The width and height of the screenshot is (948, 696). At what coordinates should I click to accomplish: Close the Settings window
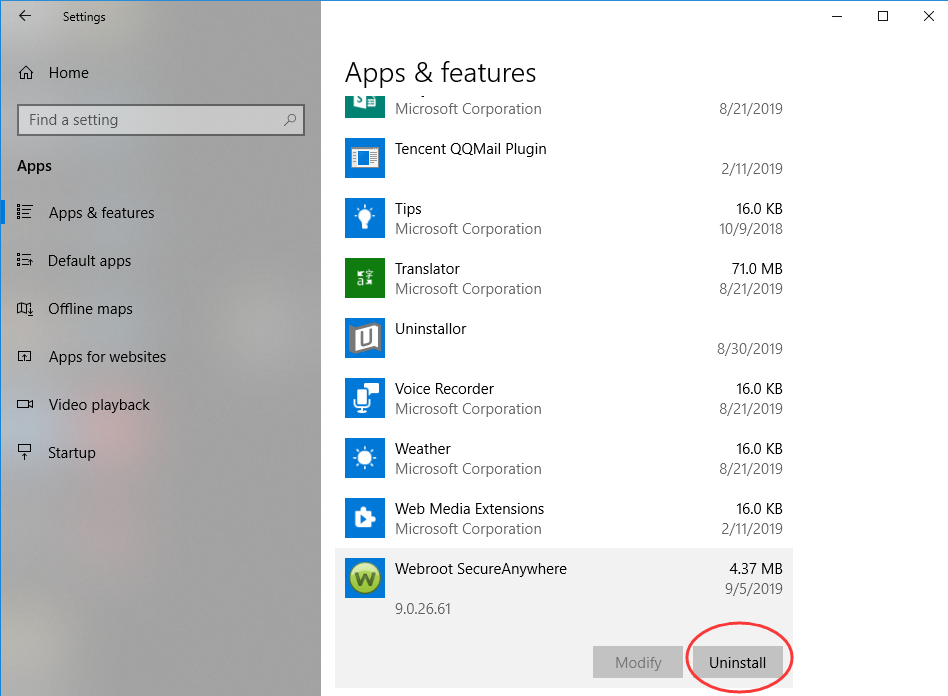[x=929, y=16]
